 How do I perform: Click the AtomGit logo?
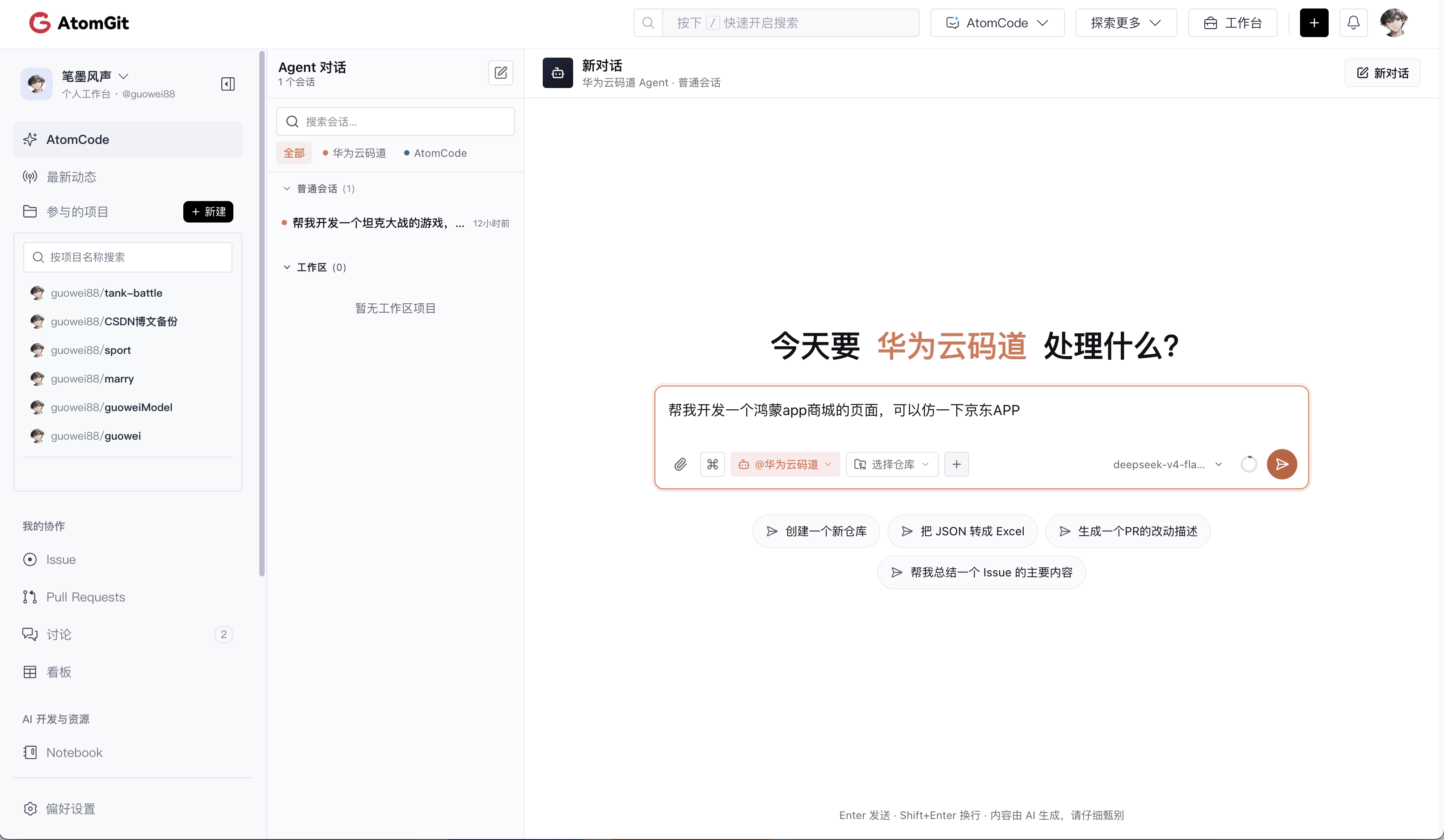pyautogui.click(x=79, y=23)
